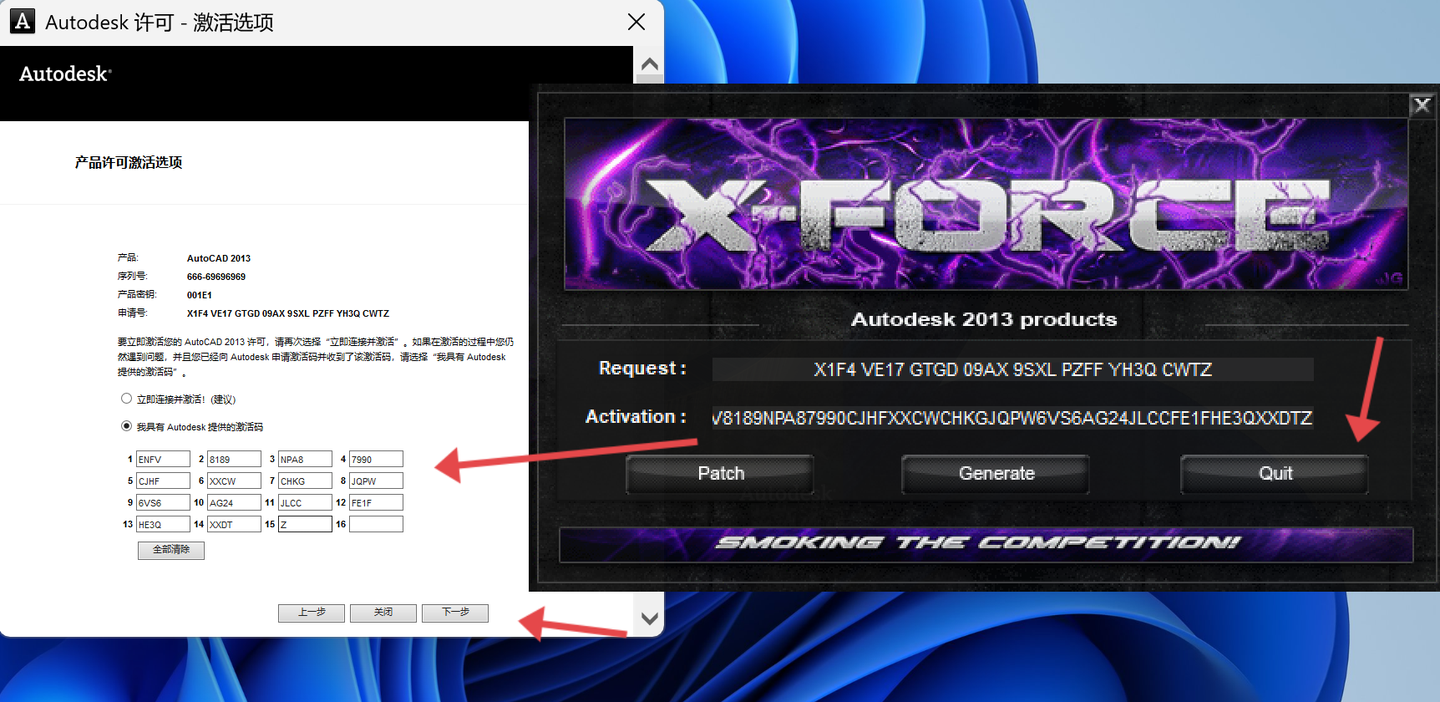Click activation code field 14 containing XXDT
This screenshot has height=702, width=1440.
[234, 524]
